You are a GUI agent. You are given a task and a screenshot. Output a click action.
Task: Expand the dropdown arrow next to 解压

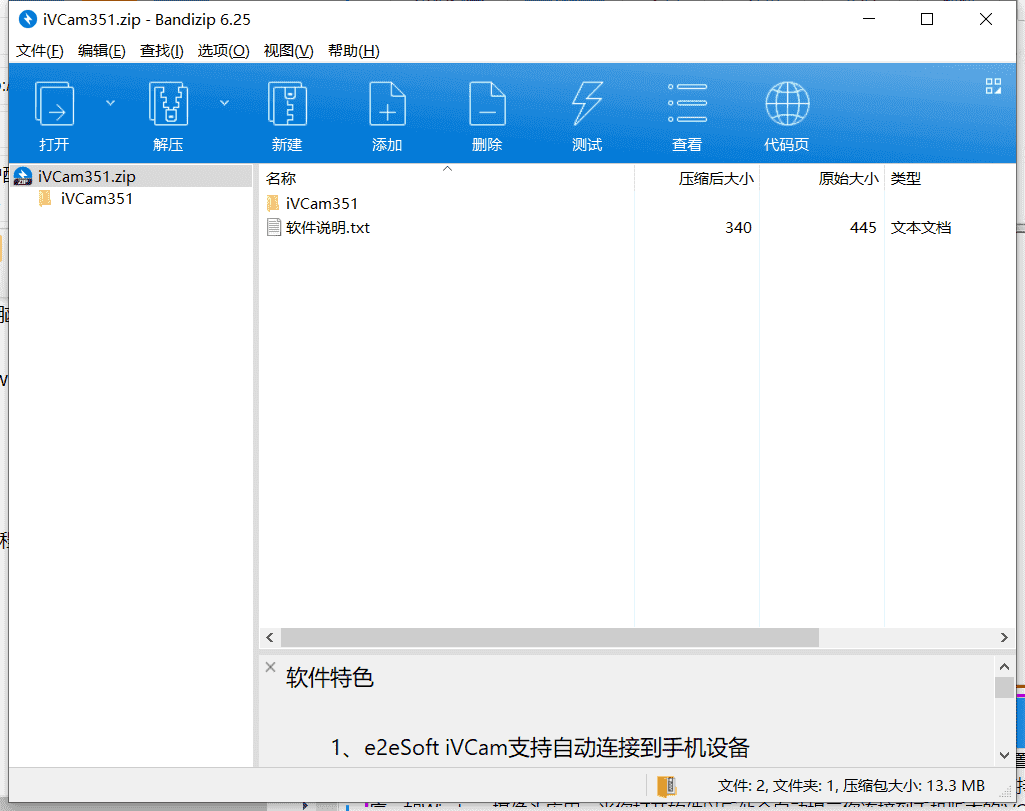coord(224,103)
